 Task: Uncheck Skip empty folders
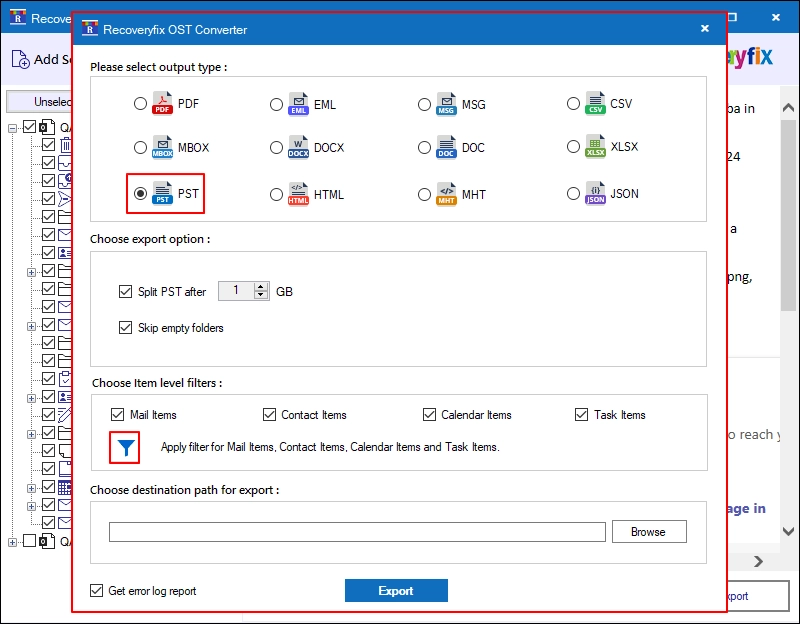coord(125,328)
